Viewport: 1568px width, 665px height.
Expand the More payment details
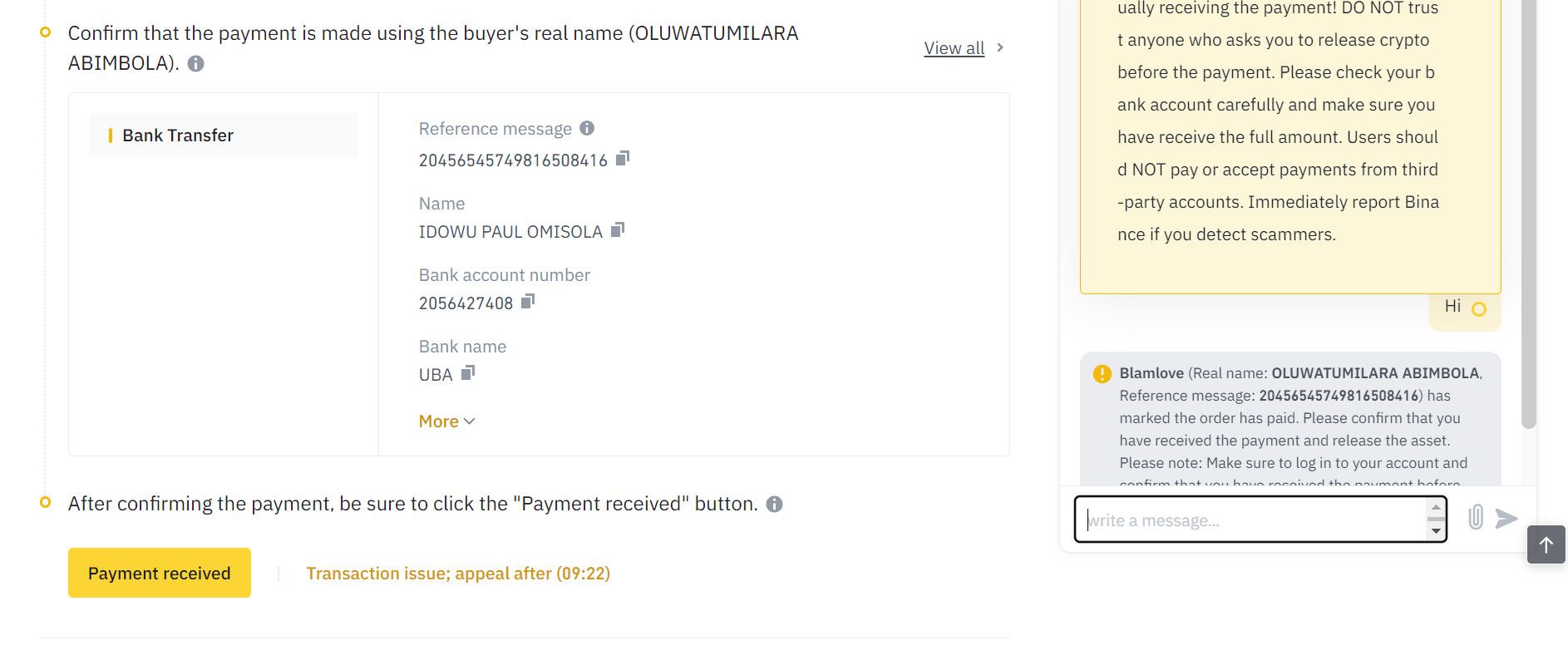(x=447, y=421)
